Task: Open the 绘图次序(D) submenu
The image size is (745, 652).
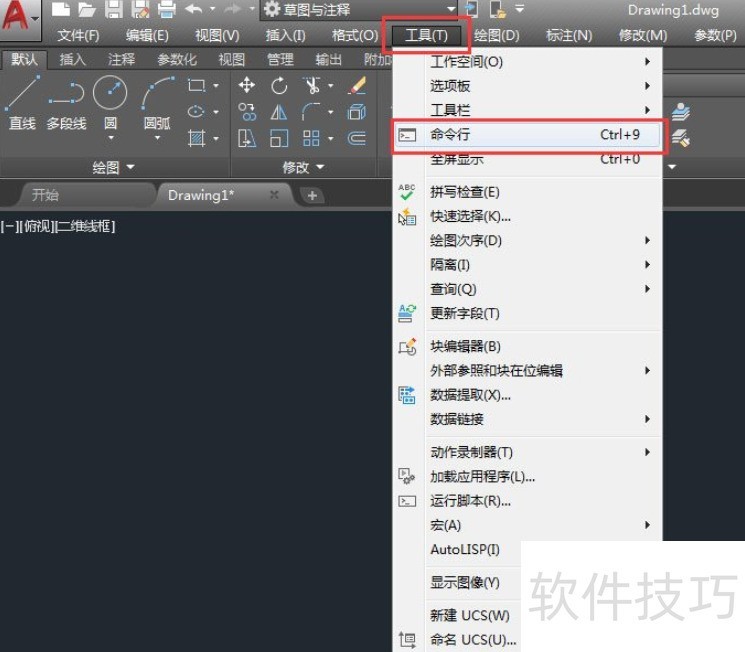Action: pos(528,240)
